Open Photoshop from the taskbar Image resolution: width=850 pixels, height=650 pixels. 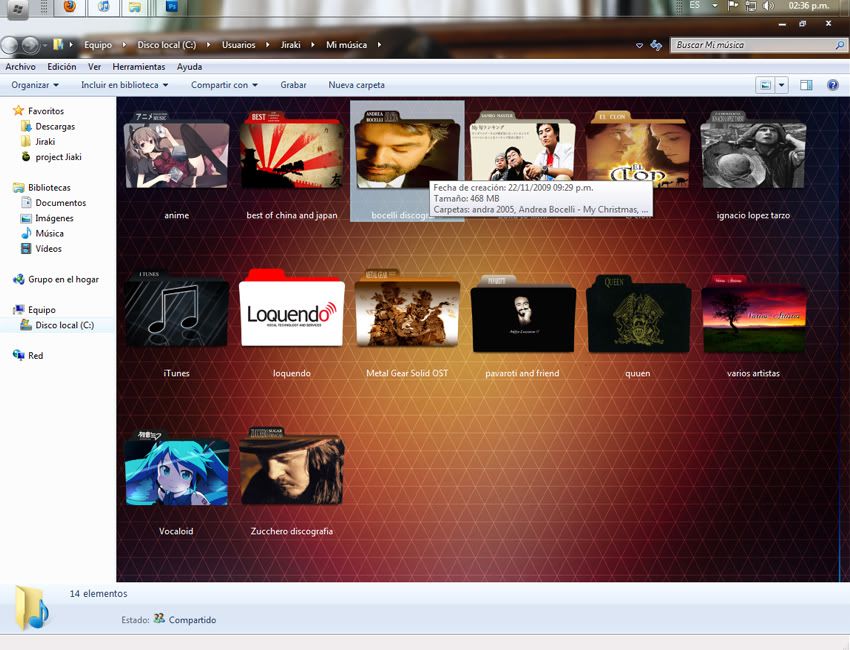tap(172, 7)
